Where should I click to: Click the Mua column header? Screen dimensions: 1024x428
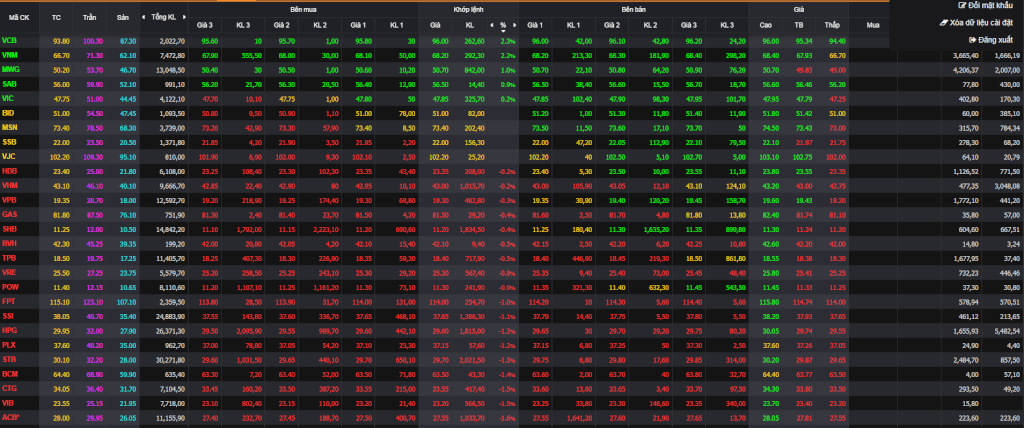point(872,25)
